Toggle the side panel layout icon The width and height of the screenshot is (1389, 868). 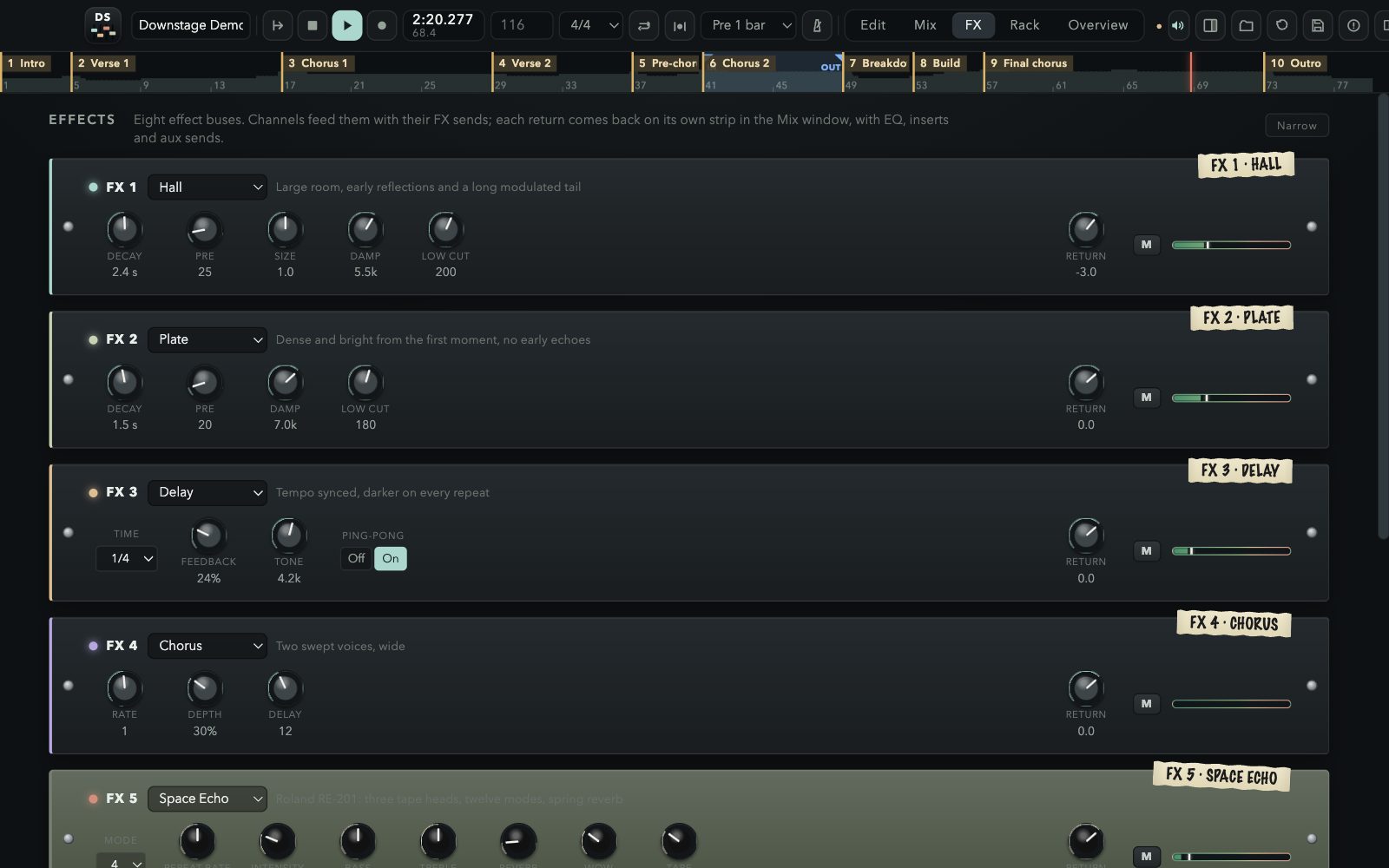coord(1210,25)
